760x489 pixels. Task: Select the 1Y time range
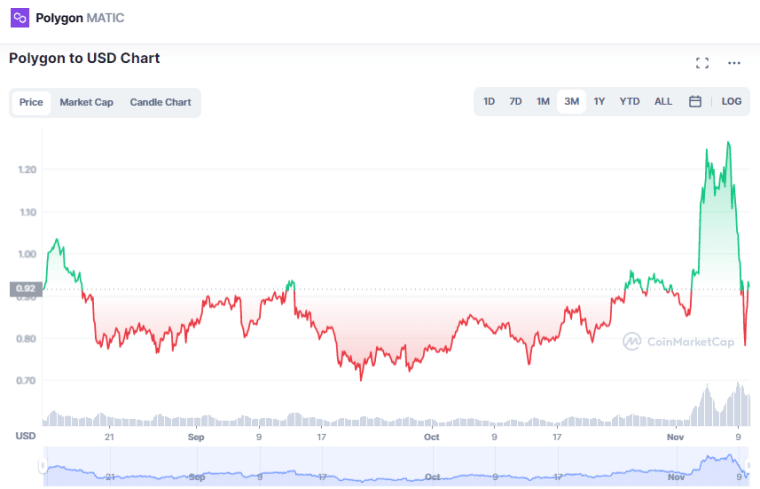click(x=599, y=101)
